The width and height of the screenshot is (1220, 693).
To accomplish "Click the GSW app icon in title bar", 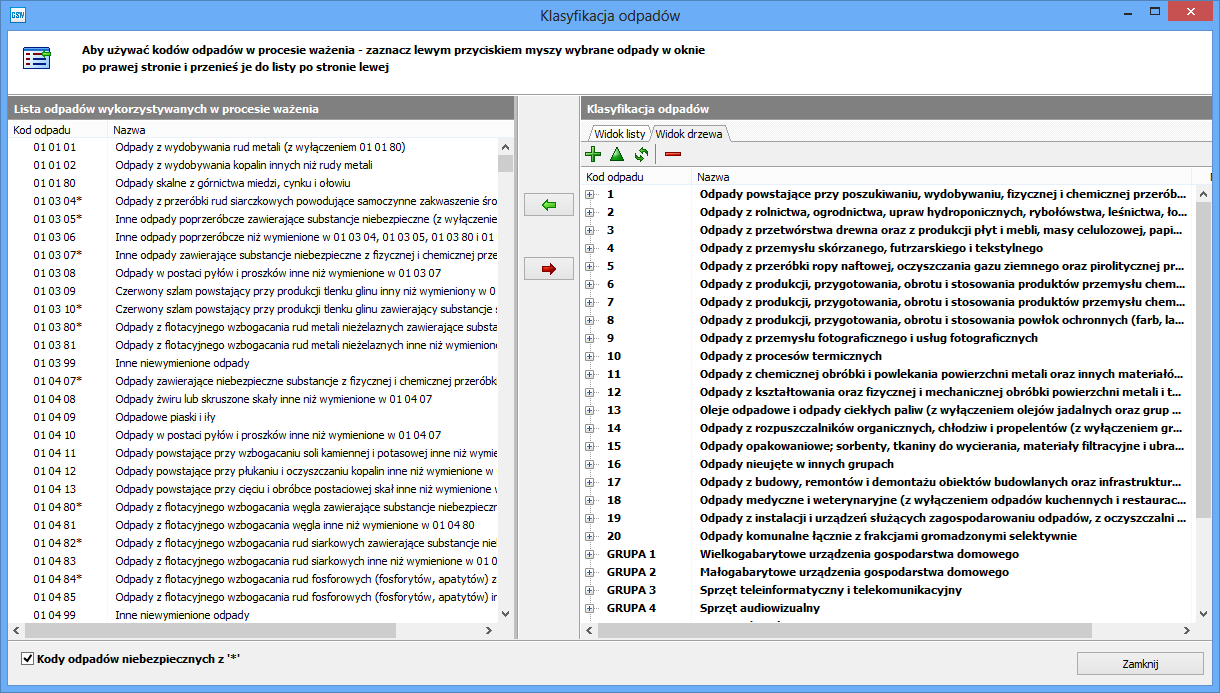I will click(17, 14).
